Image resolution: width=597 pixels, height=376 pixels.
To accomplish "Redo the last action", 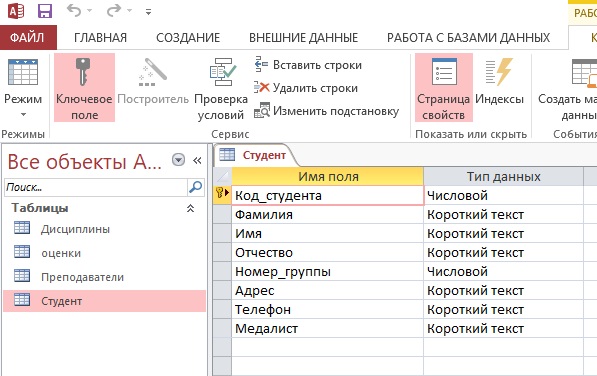I will 113,10.
